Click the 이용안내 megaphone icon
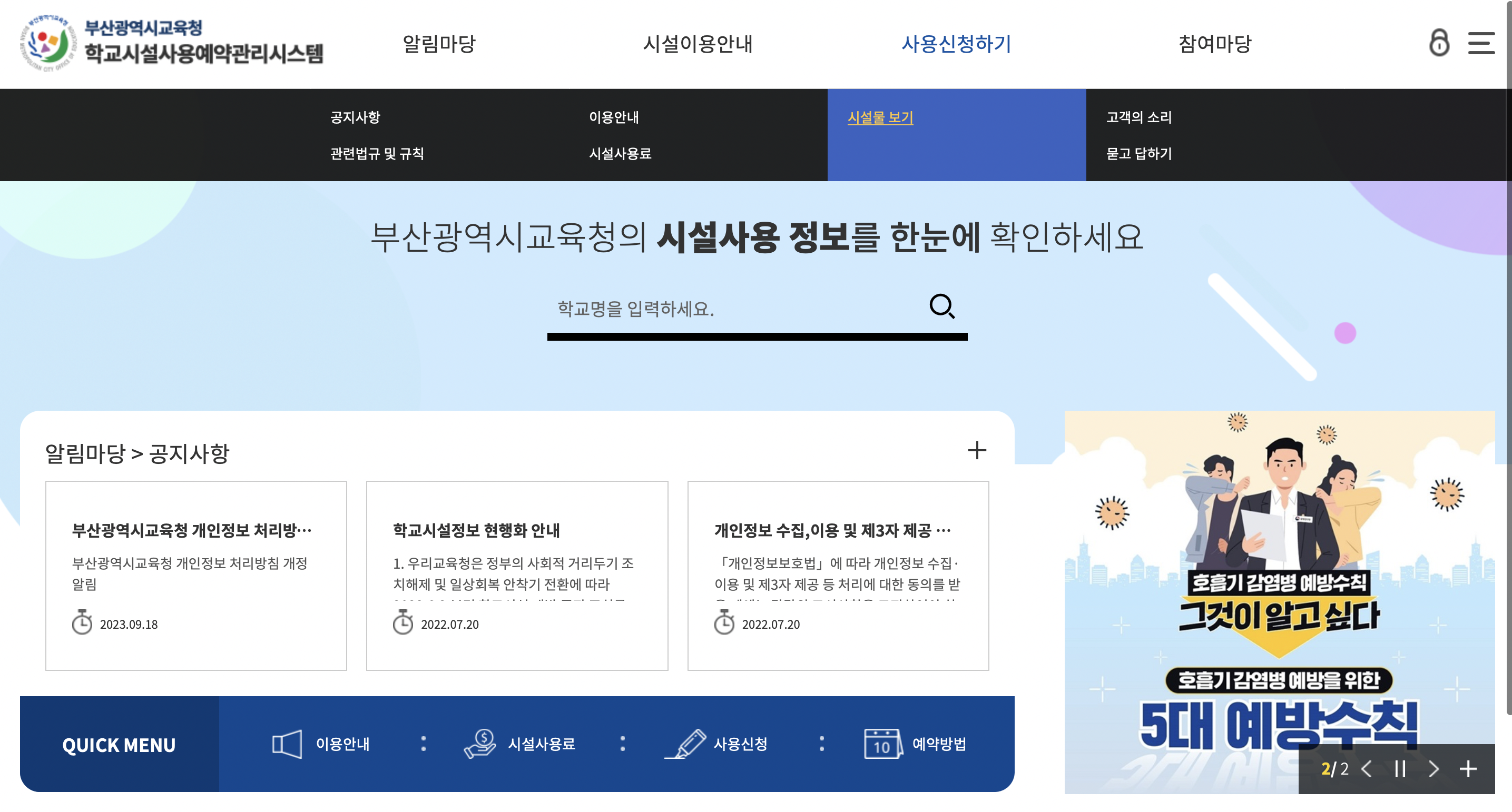This screenshot has height=812, width=1512. pyautogui.click(x=287, y=744)
